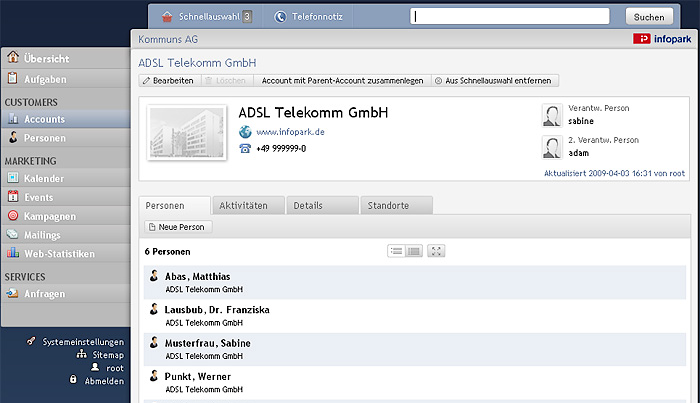700x403 pixels.
Task: Click the Bearbeiten button
Action: point(168,81)
